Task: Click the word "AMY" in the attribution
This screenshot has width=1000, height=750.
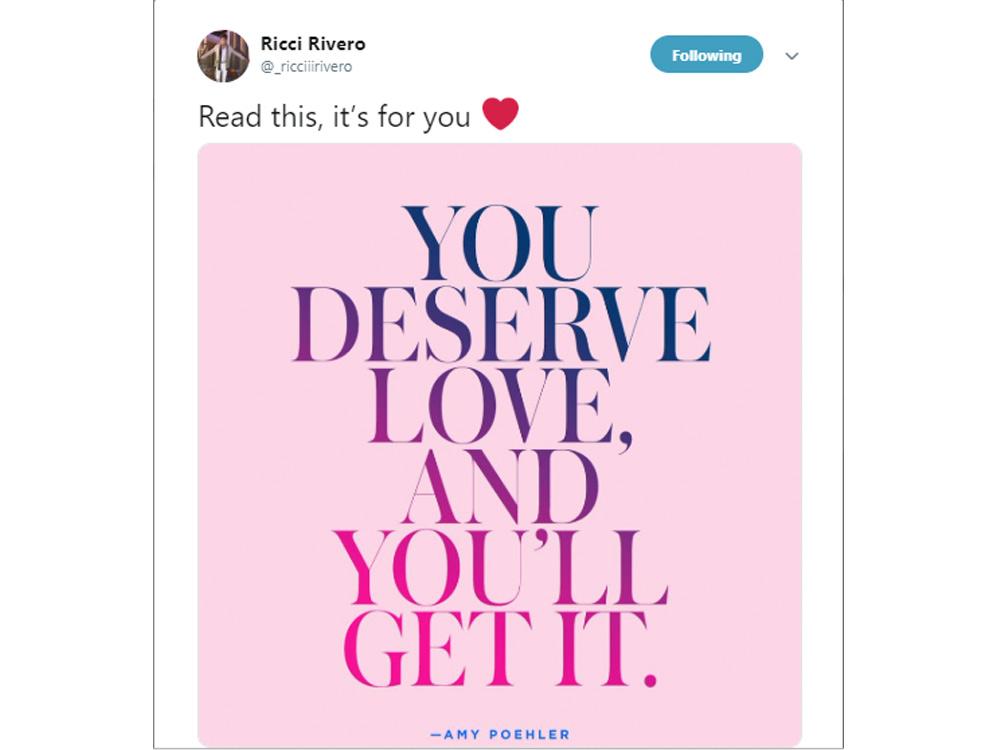Action: [x=462, y=735]
